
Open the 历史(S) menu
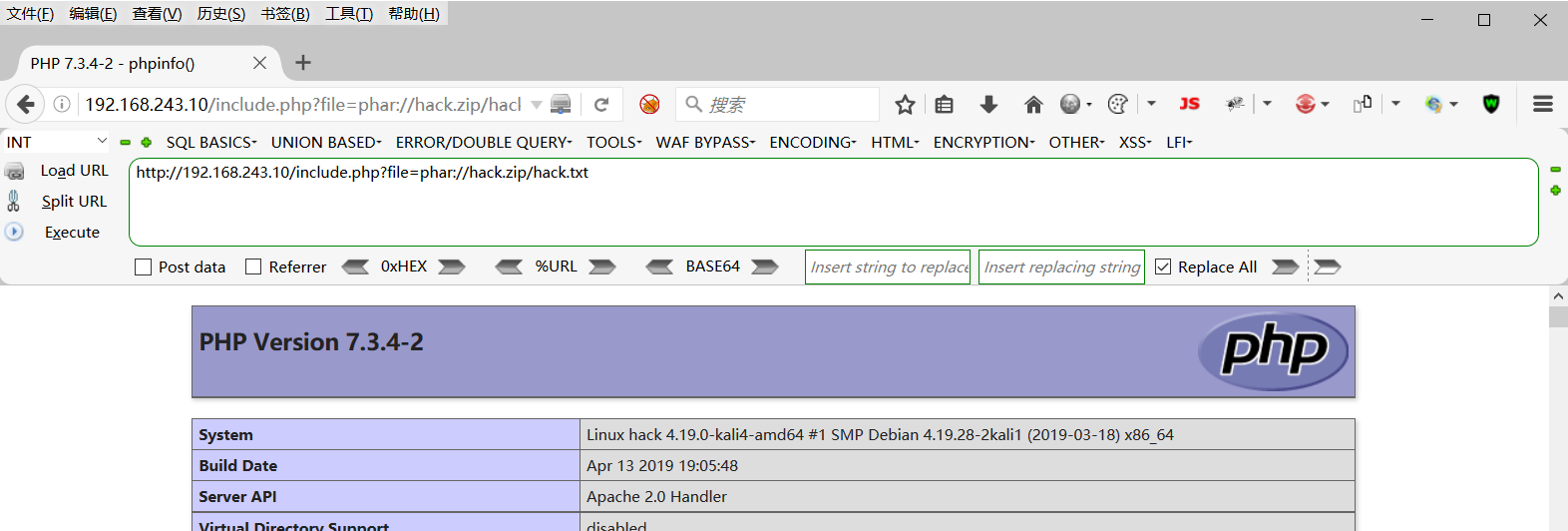pyautogui.click(x=221, y=13)
